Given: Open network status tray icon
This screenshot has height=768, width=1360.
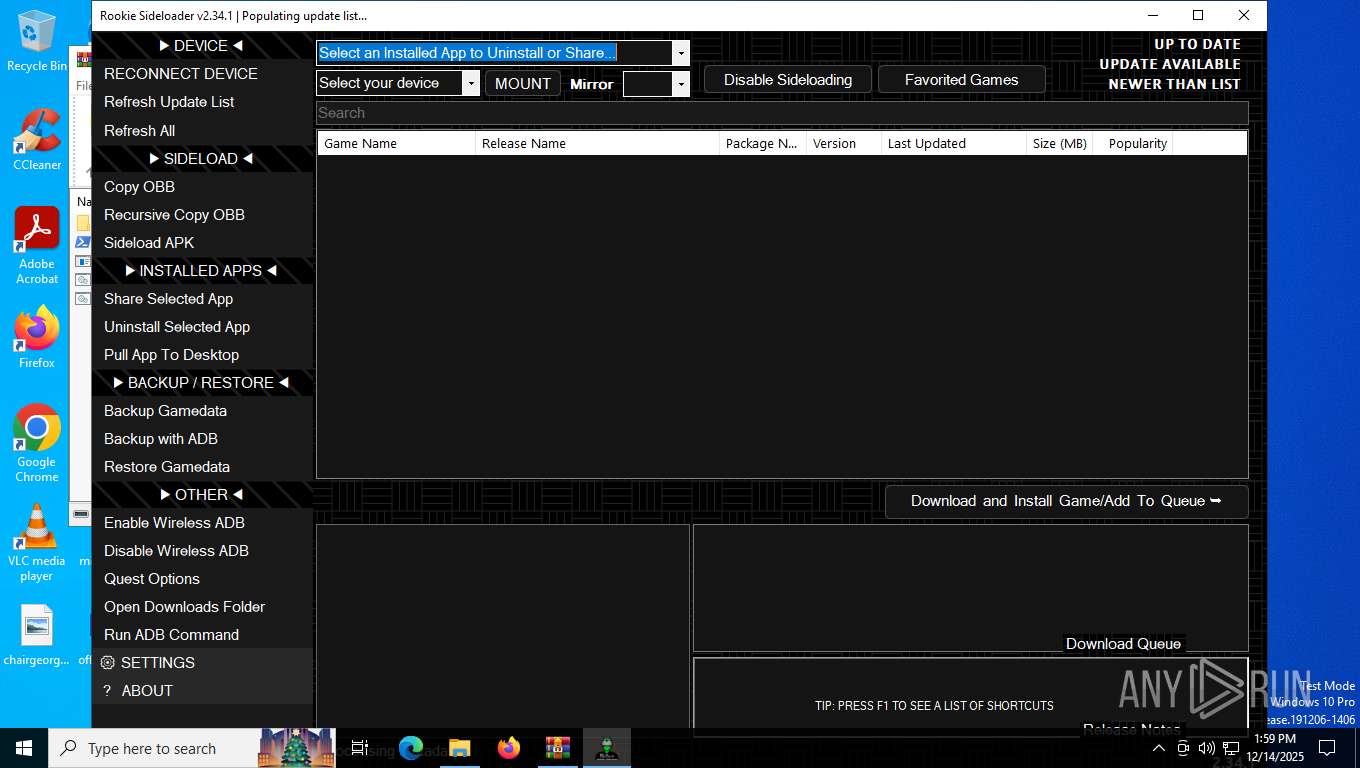Looking at the screenshot, I should click(1230, 748).
